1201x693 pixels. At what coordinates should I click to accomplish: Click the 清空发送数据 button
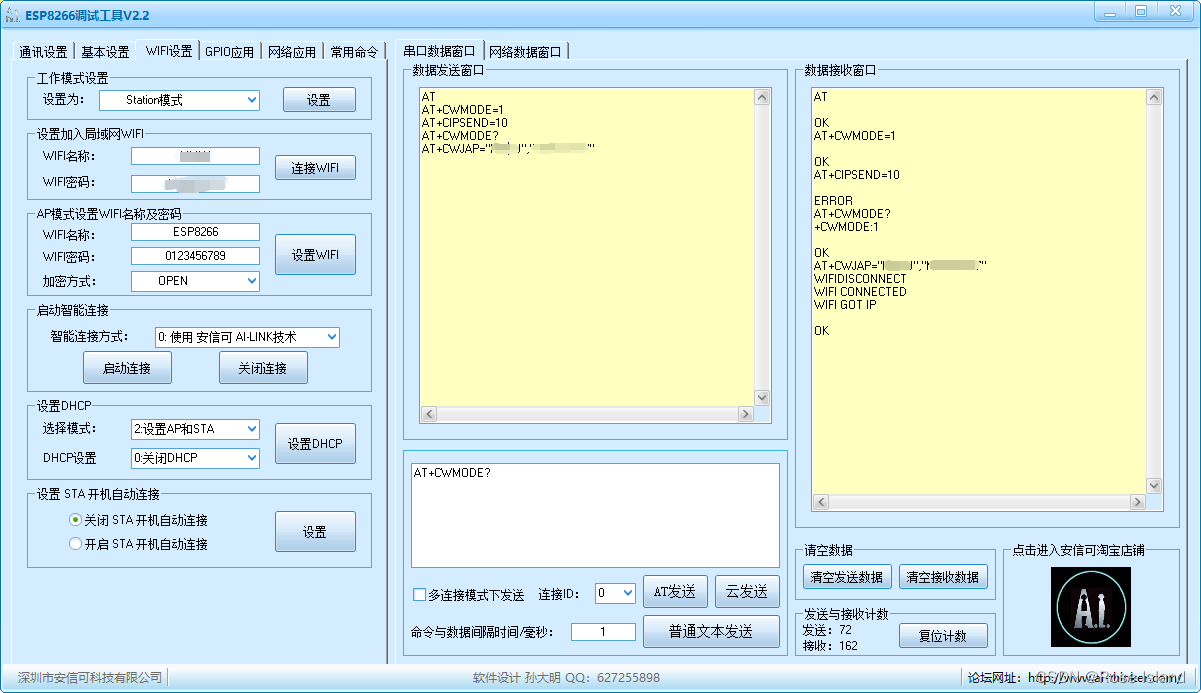click(x=846, y=577)
